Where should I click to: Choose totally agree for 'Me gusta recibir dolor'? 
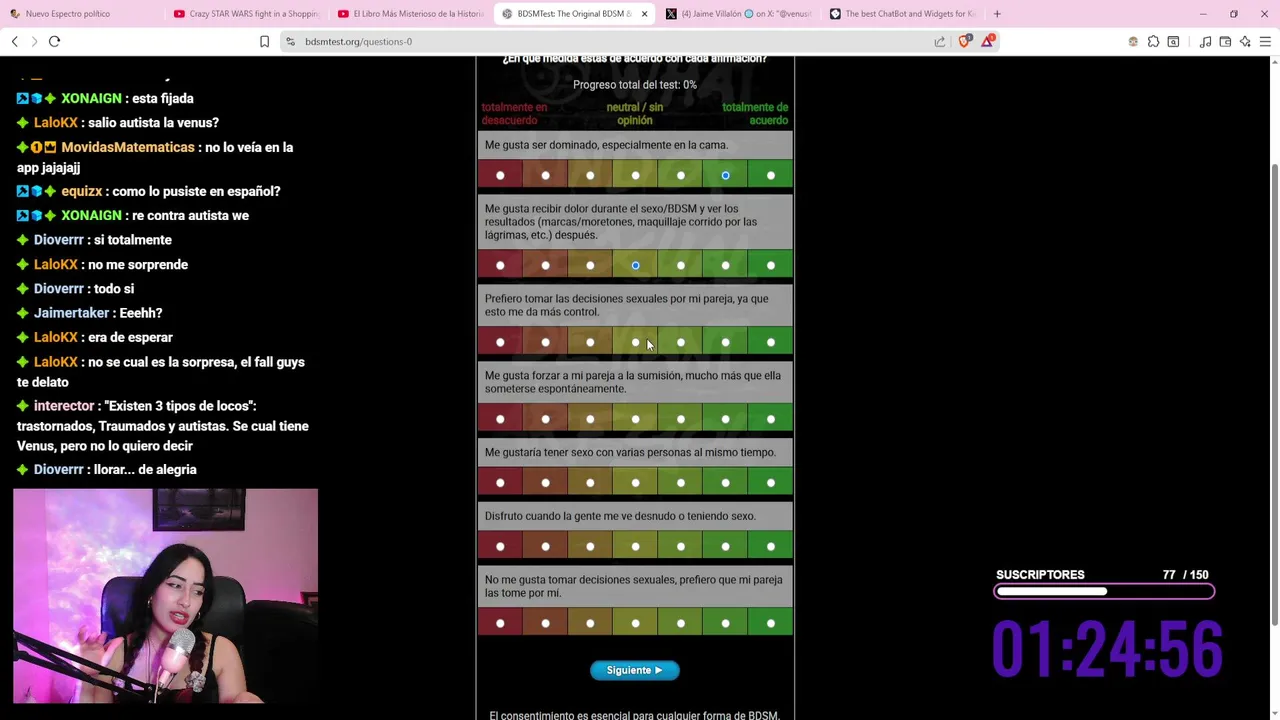point(770,266)
